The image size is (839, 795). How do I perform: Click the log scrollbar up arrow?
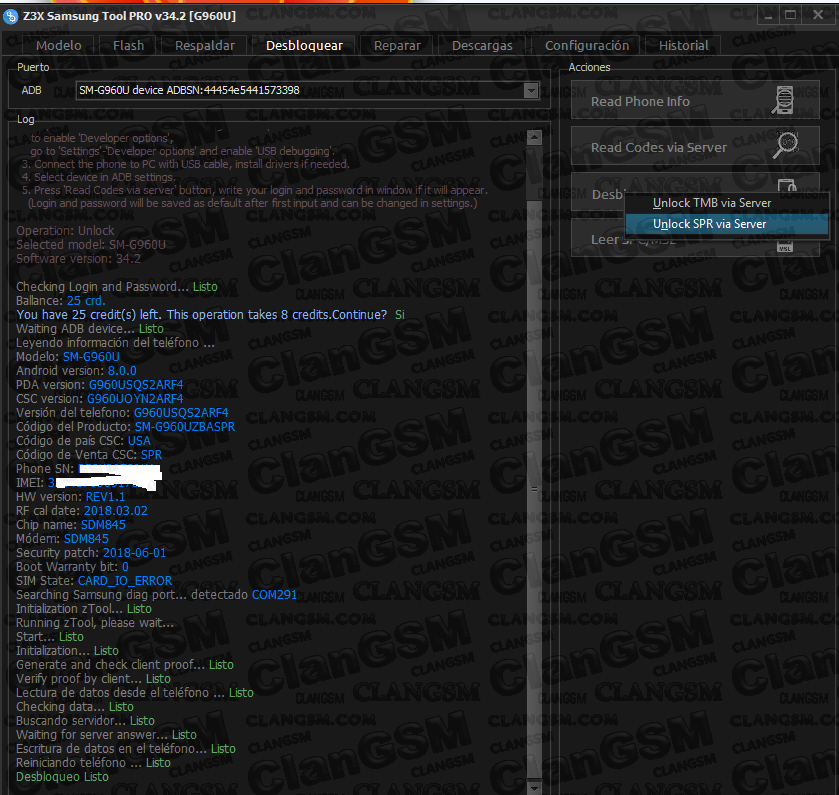534,137
